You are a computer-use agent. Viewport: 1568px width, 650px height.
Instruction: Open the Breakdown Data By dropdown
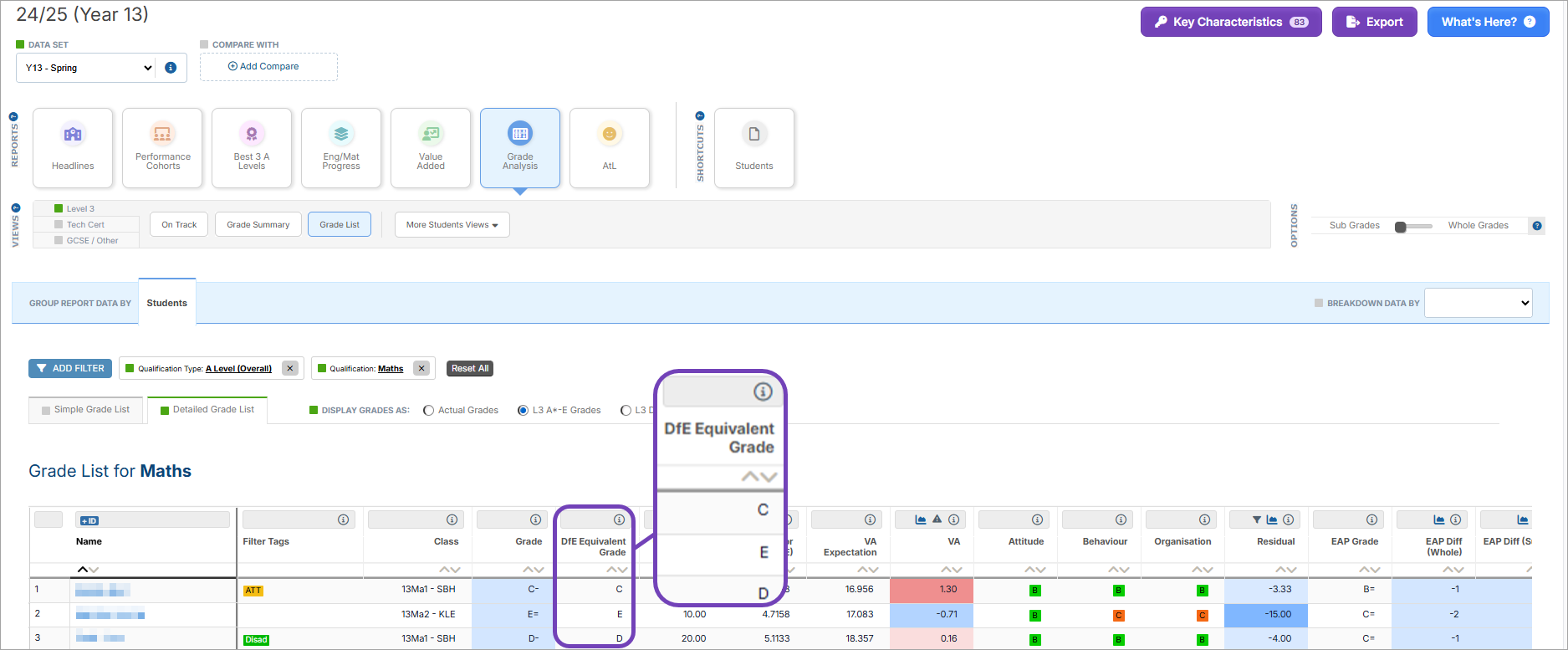pos(1478,303)
